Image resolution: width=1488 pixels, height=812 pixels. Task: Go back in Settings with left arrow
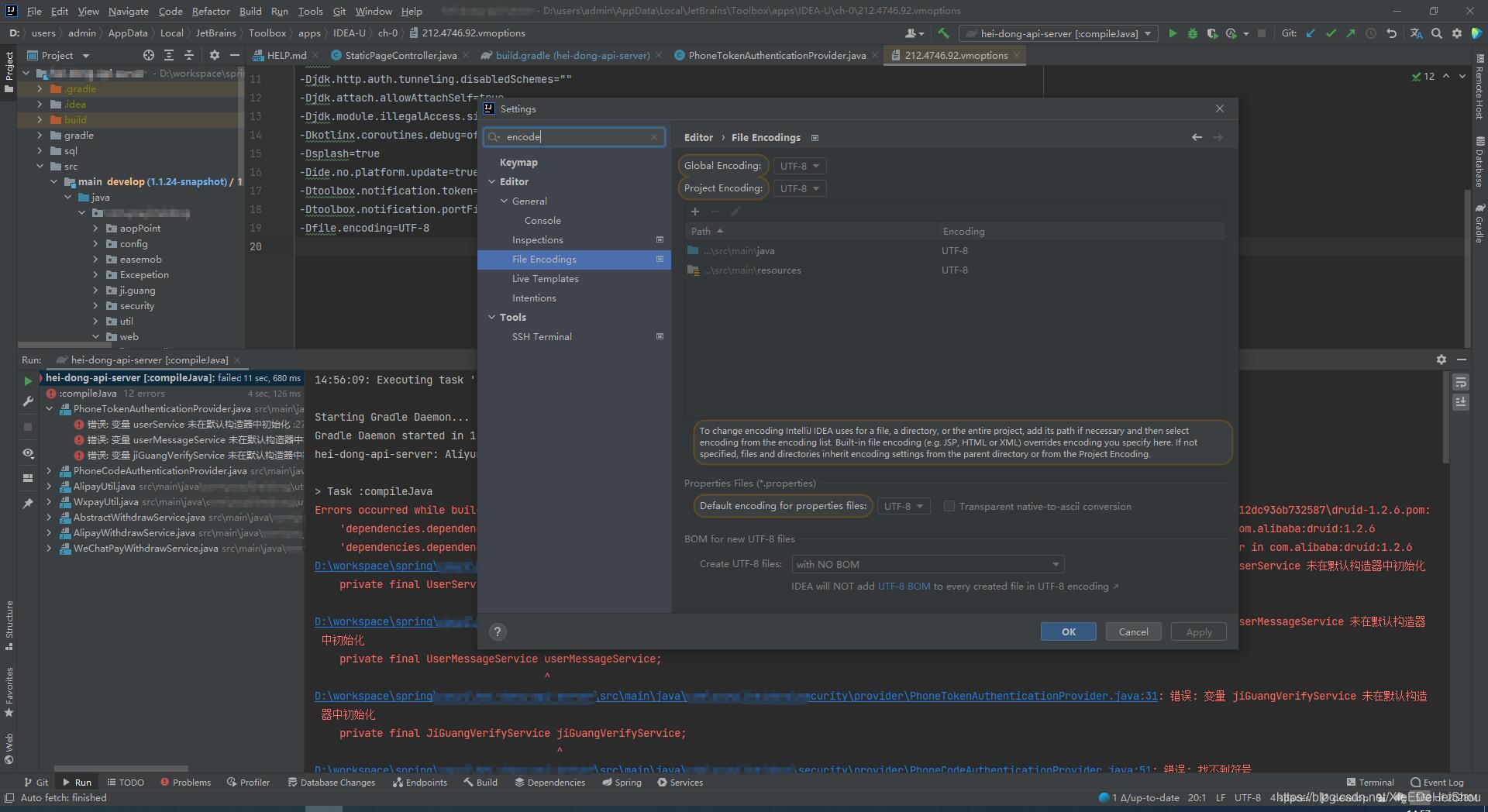pyautogui.click(x=1197, y=137)
